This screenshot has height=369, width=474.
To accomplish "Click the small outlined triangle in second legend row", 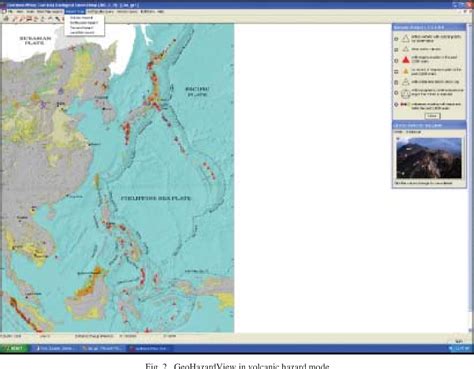I will click(406, 49).
